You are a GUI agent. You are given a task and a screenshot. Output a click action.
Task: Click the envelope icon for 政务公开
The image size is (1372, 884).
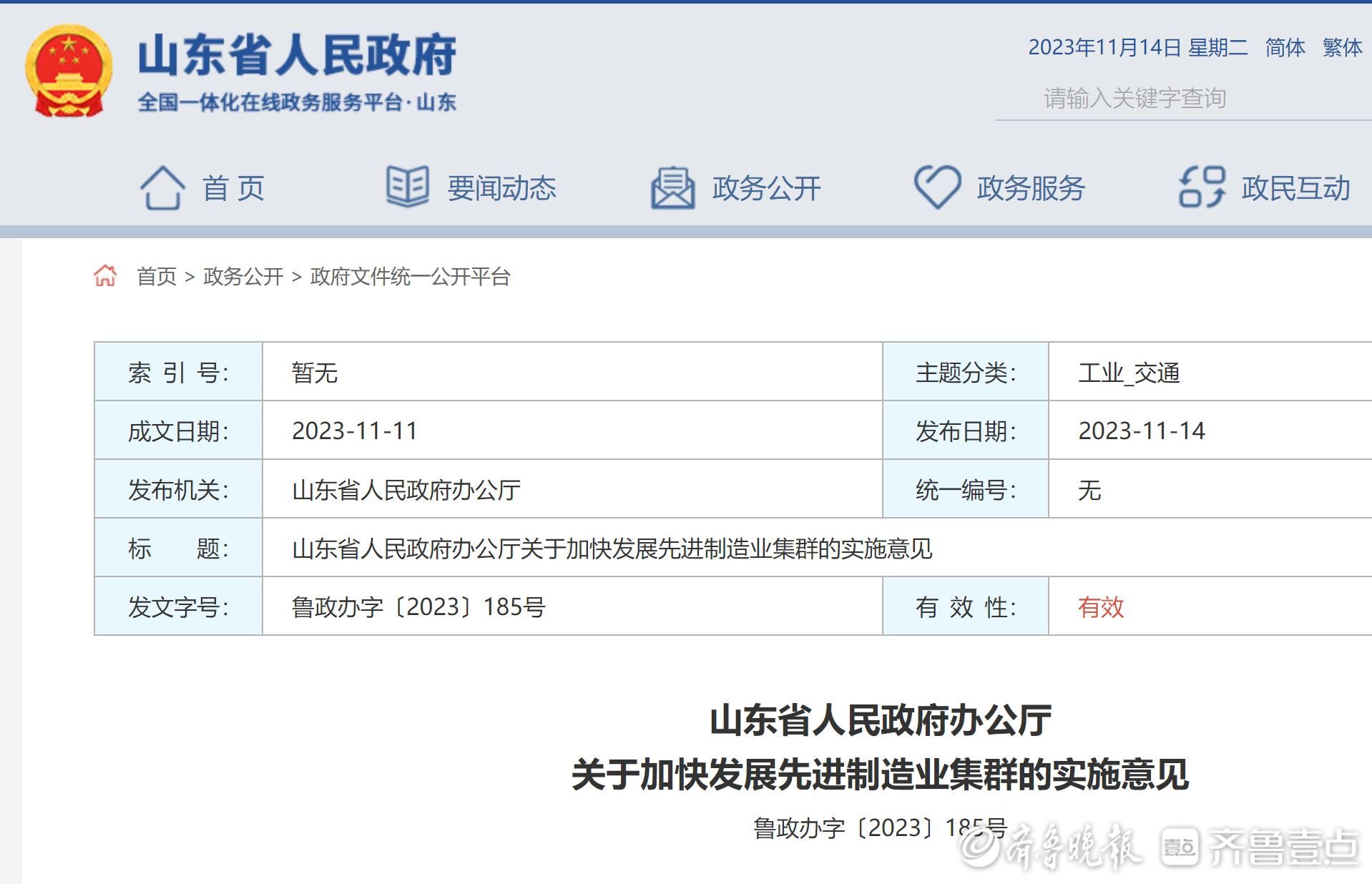click(x=672, y=188)
